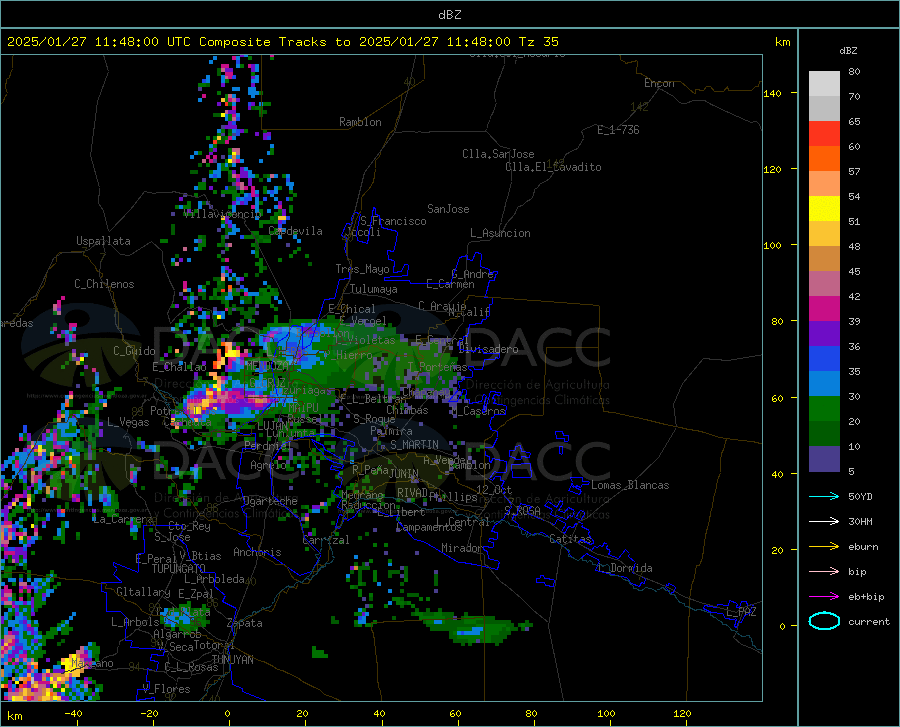
Task: Click the Ugarteche map label
Action: point(270,501)
